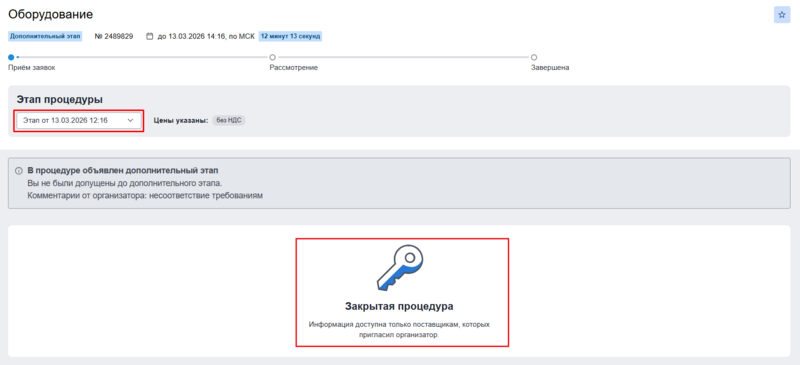
Task: Select the 'Приём заявок' progress step marker
Action: [11, 57]
